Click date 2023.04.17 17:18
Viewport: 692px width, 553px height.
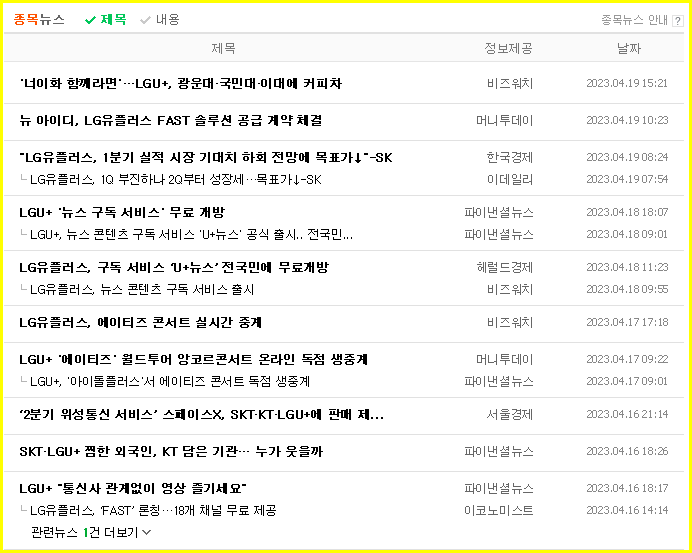coord(627,323)
